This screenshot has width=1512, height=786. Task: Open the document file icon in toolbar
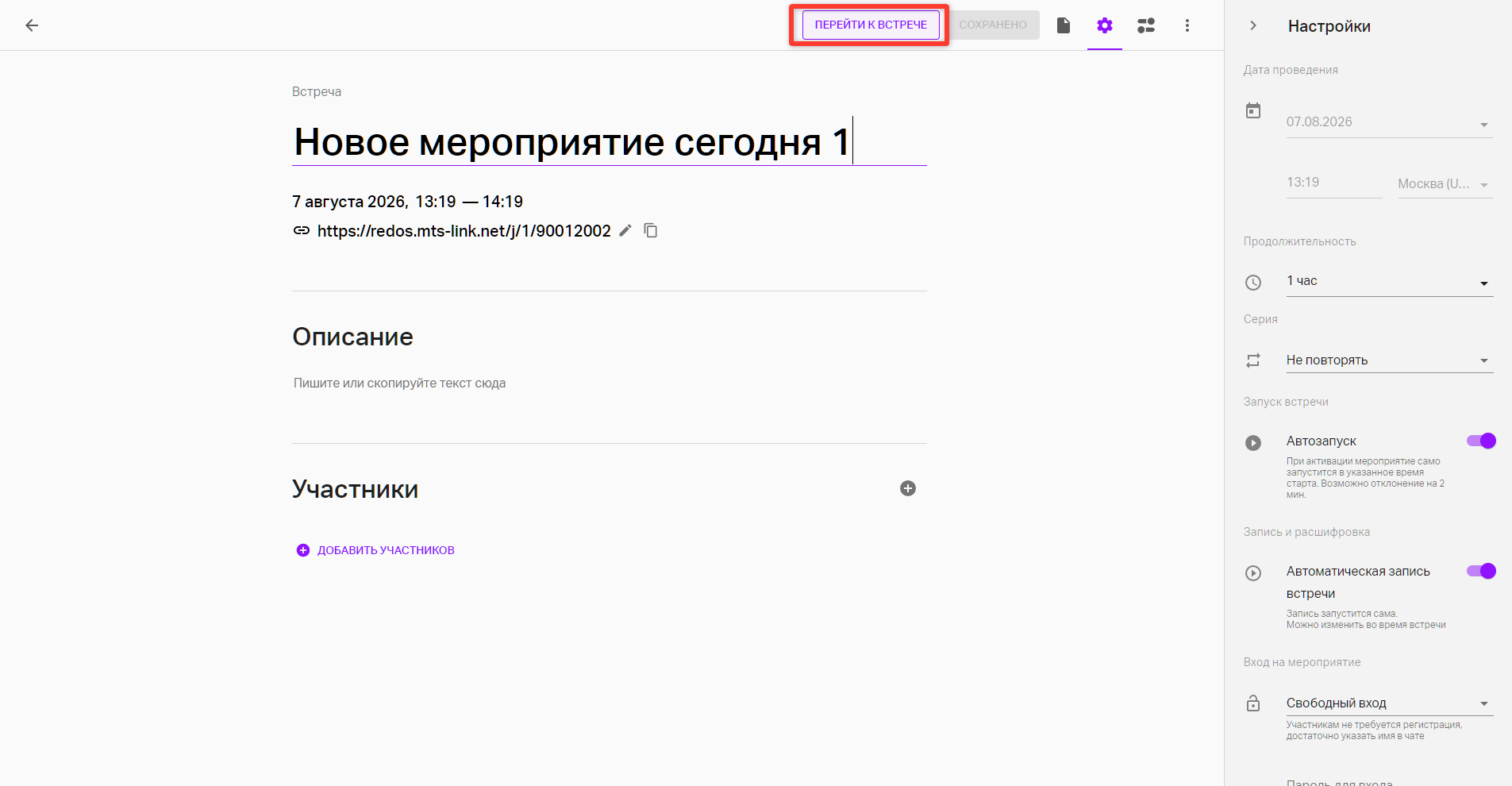tap(1064, 25)
